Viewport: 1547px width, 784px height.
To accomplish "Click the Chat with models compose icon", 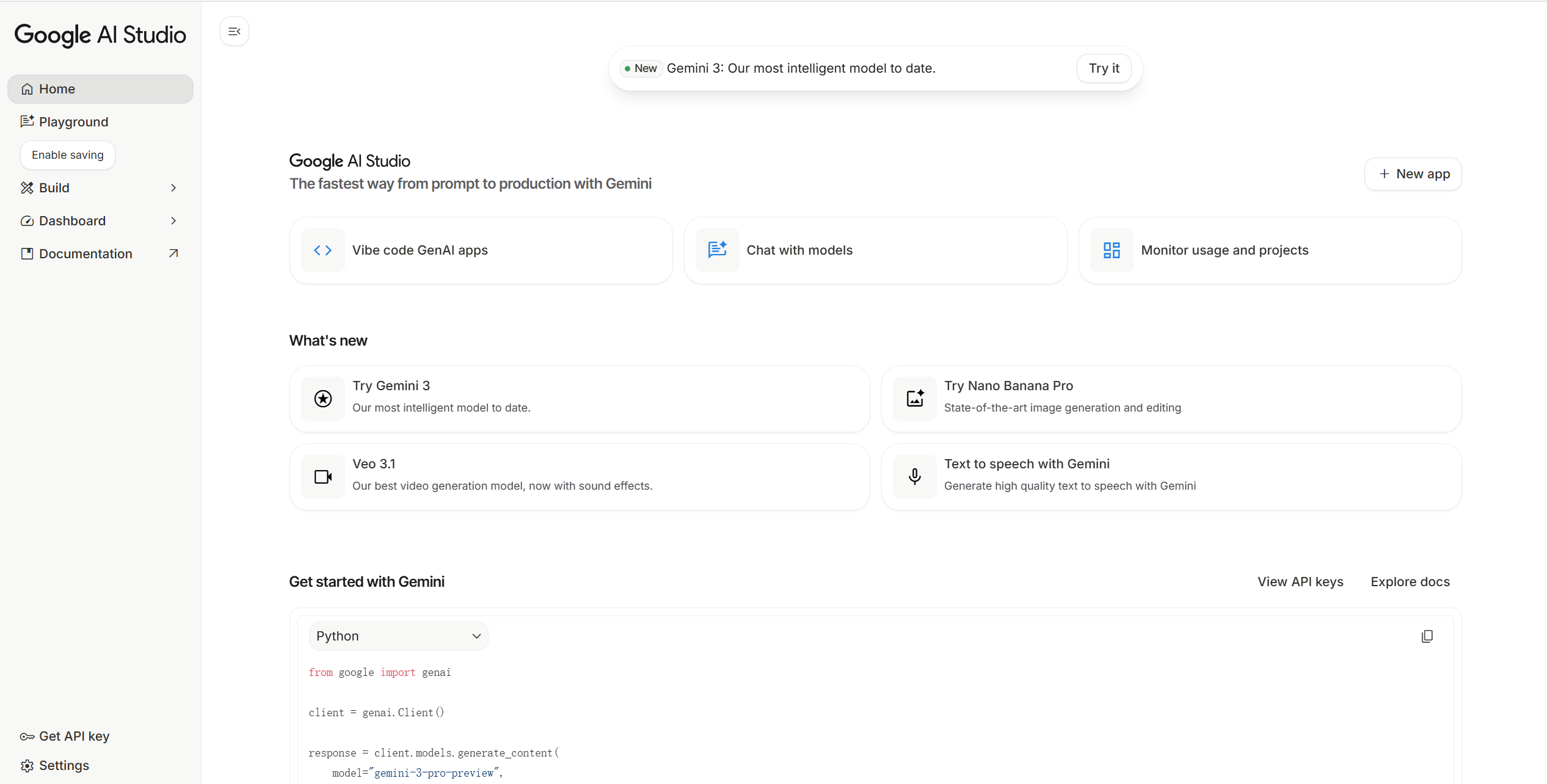I will [x=717, y=250].
